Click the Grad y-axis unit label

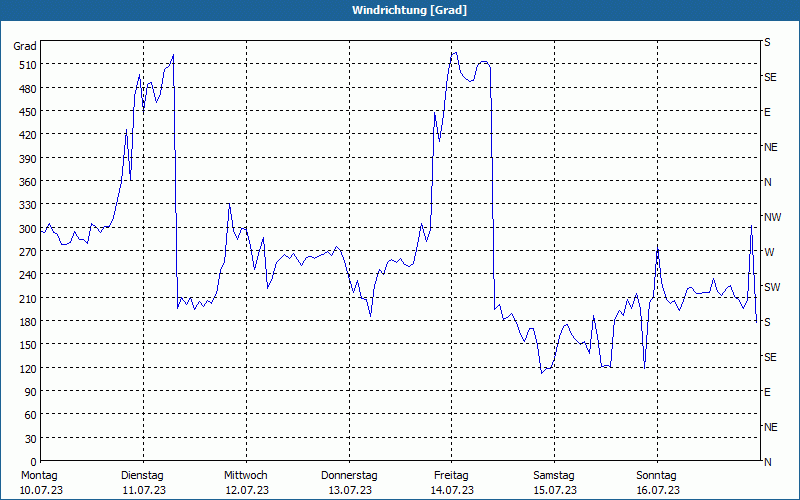tap(25, 46)
